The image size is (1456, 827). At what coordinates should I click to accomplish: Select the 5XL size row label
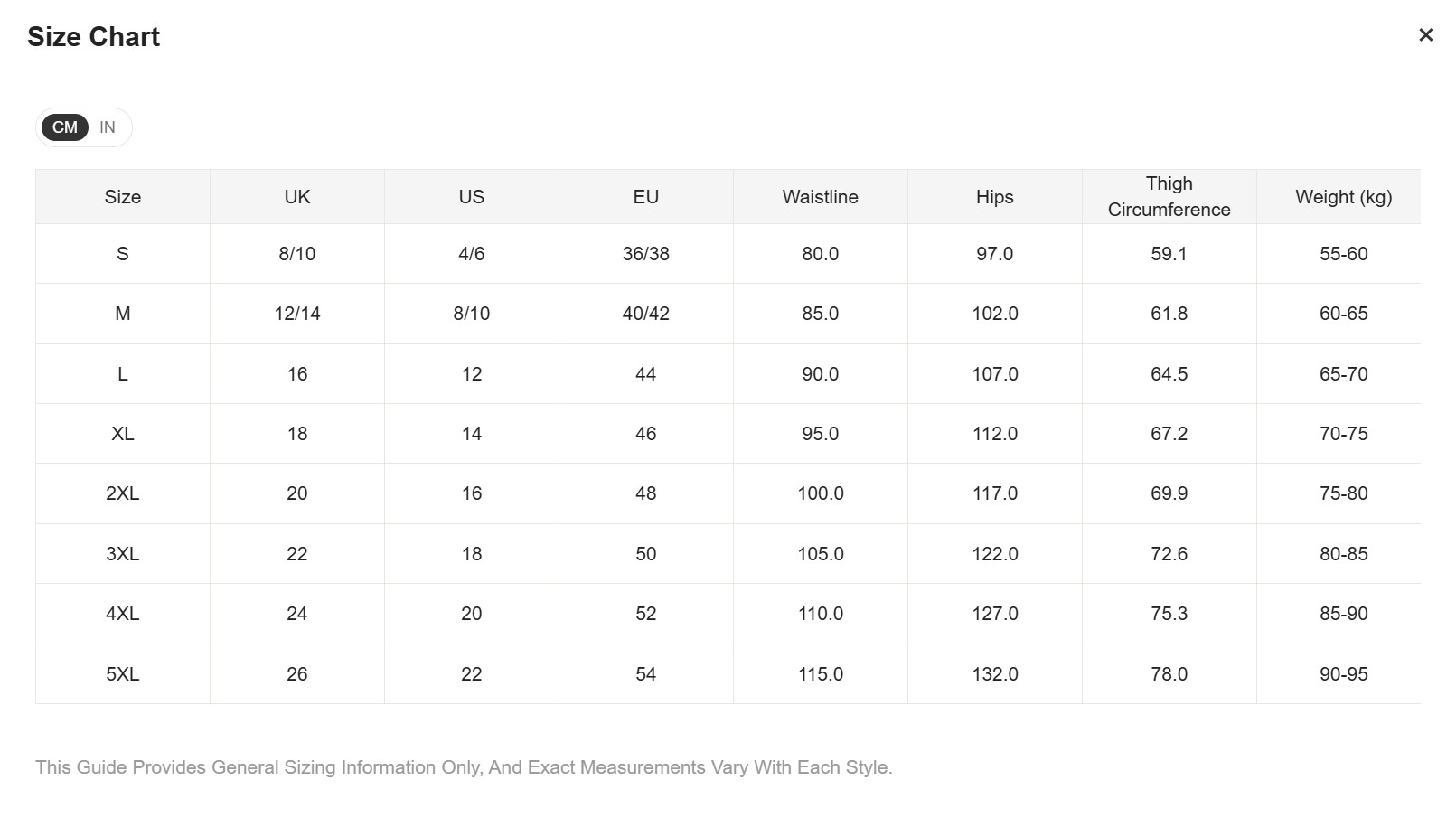pos(123,674)
